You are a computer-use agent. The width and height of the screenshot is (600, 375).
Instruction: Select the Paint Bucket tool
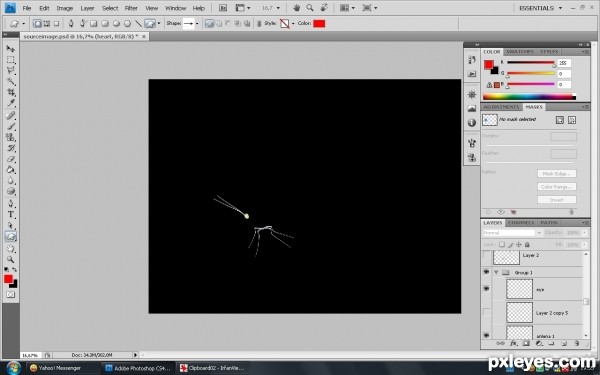11,170
